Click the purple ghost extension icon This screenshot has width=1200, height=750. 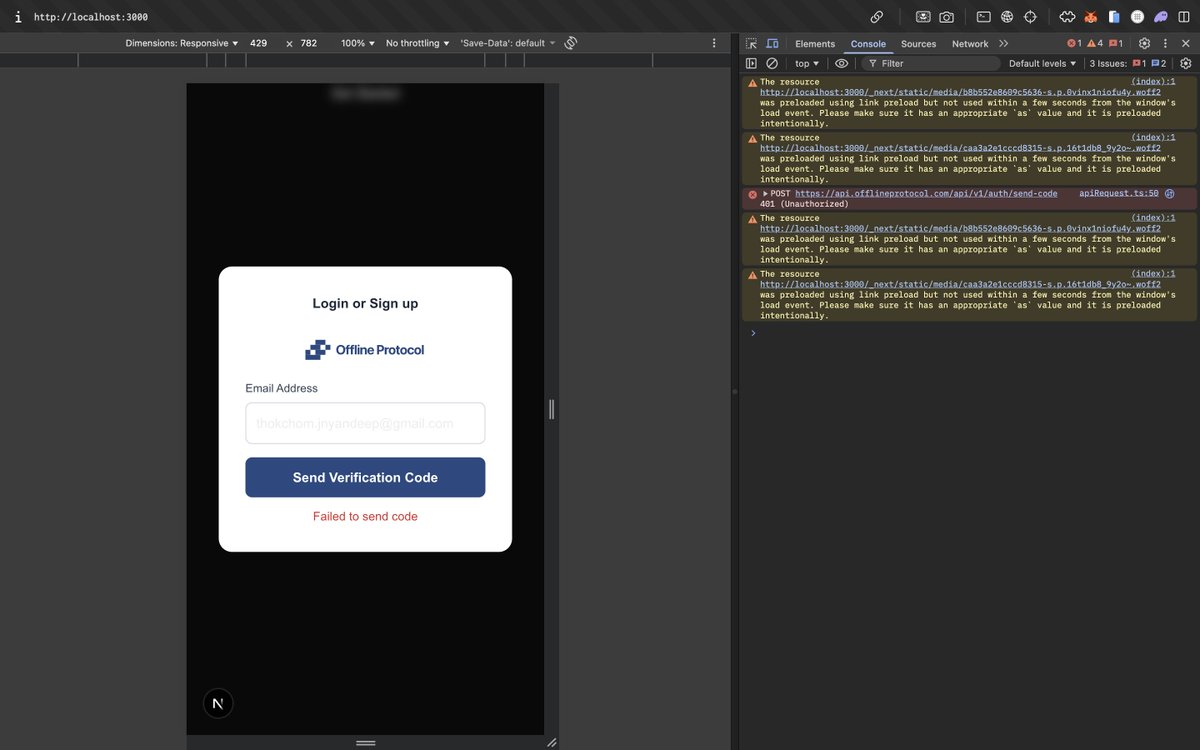coord(1160,17)
